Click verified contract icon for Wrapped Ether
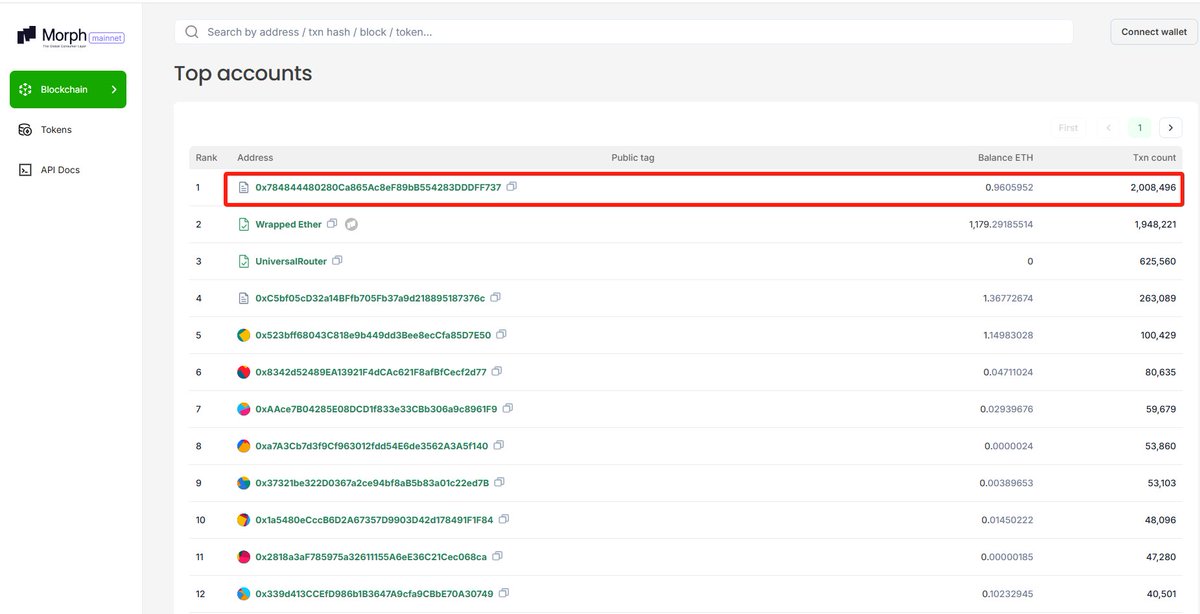Image resolution: width=1200 pixels, height=614 pixels. pyautogui.click(x=243, y=225)
